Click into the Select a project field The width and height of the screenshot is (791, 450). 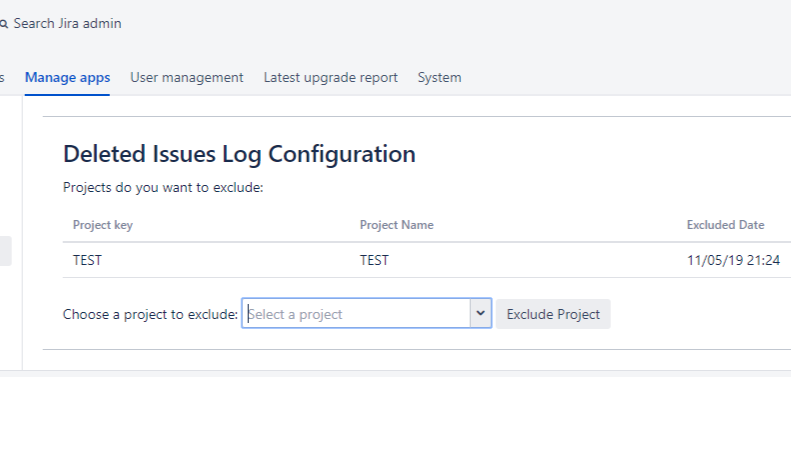pyautogui.click(x=356, y=314)
